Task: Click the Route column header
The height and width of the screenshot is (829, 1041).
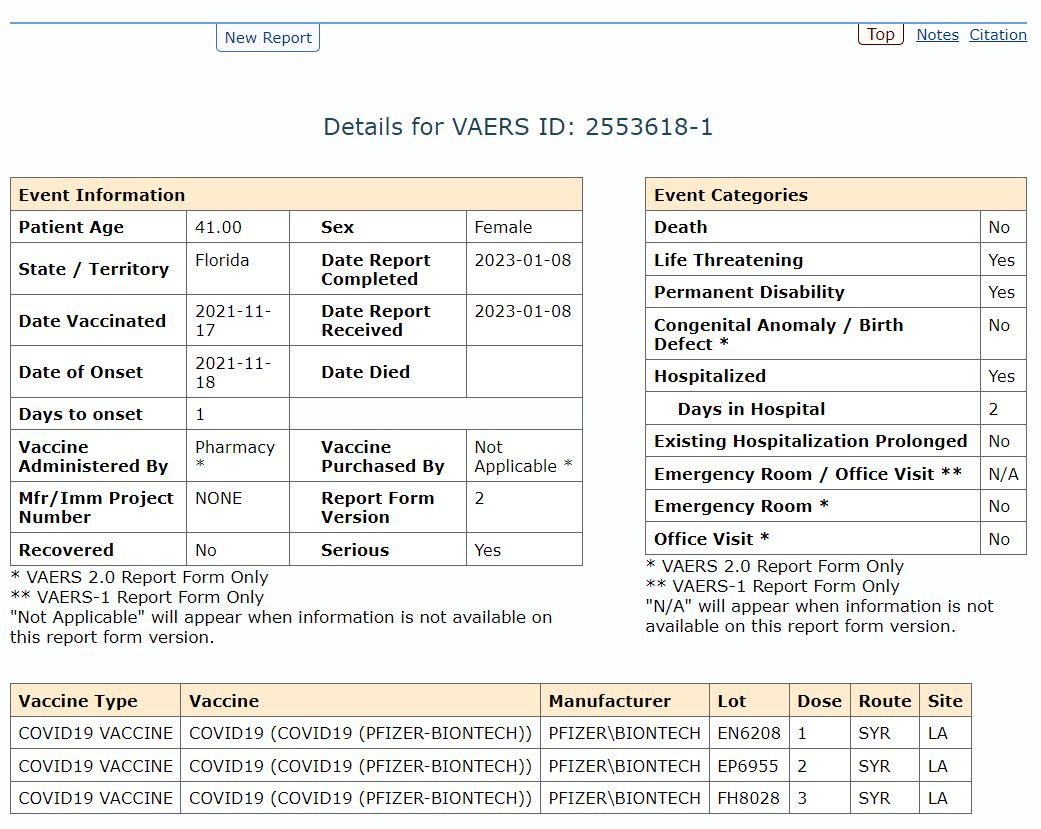Action: [884, 701]
